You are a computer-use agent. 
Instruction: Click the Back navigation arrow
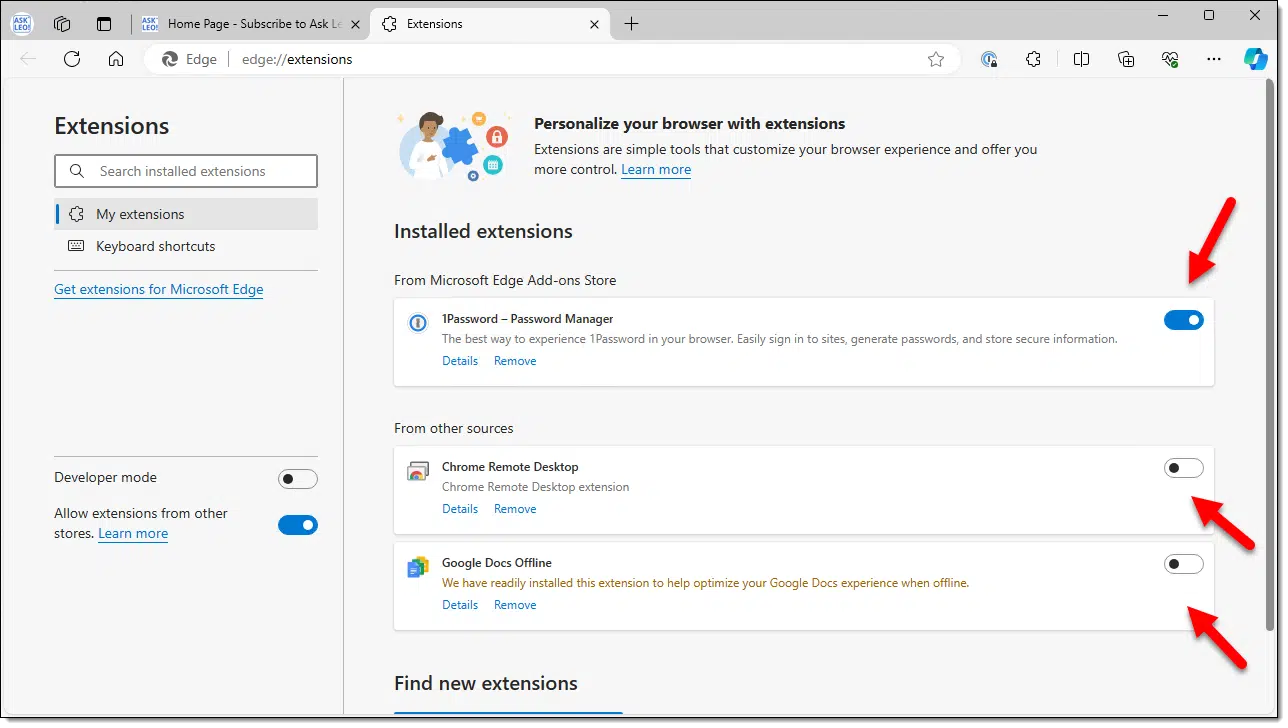click(28, 59)
